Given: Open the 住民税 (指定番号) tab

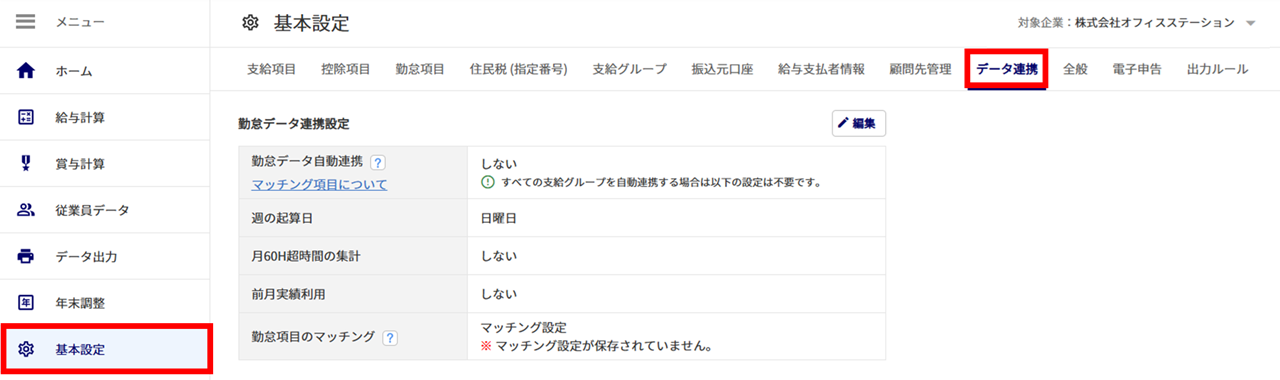Looking at the screenshot, I should pos(518,69).
